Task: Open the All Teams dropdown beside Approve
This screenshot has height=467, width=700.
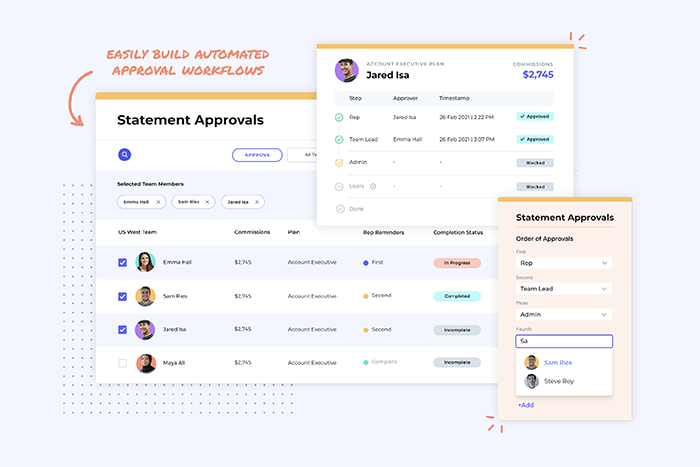Action: (x=302, y=155)
